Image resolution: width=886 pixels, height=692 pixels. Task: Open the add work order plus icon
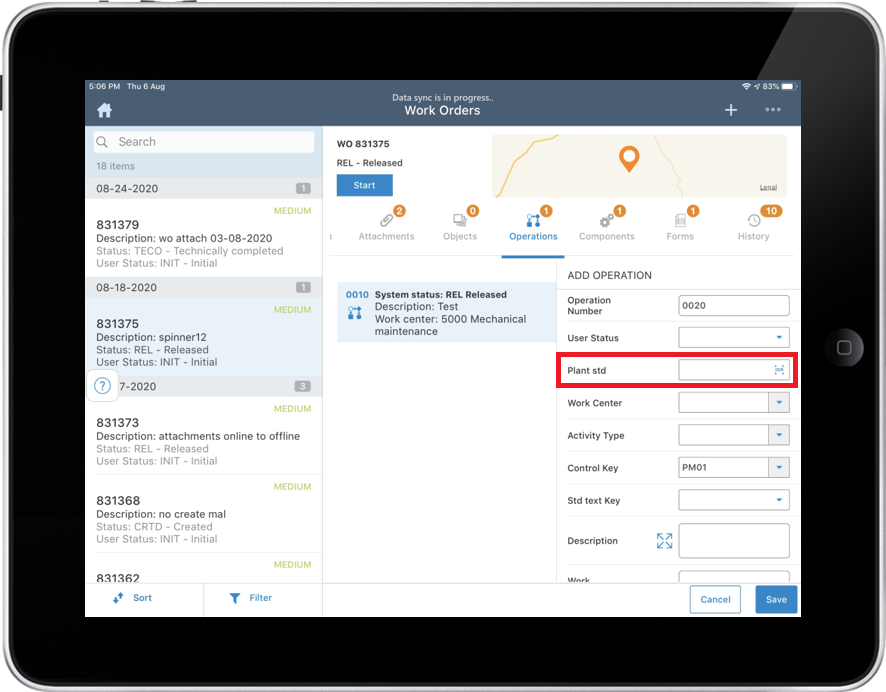(731, 110)
